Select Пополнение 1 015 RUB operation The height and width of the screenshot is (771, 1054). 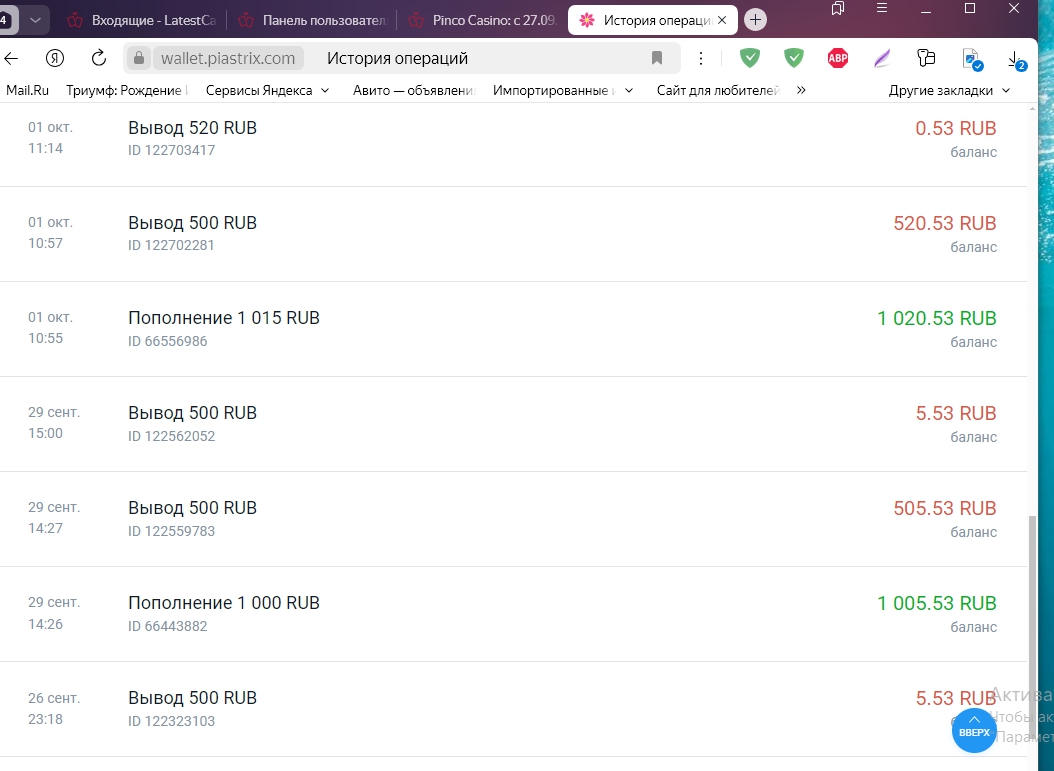click(224, 317)
